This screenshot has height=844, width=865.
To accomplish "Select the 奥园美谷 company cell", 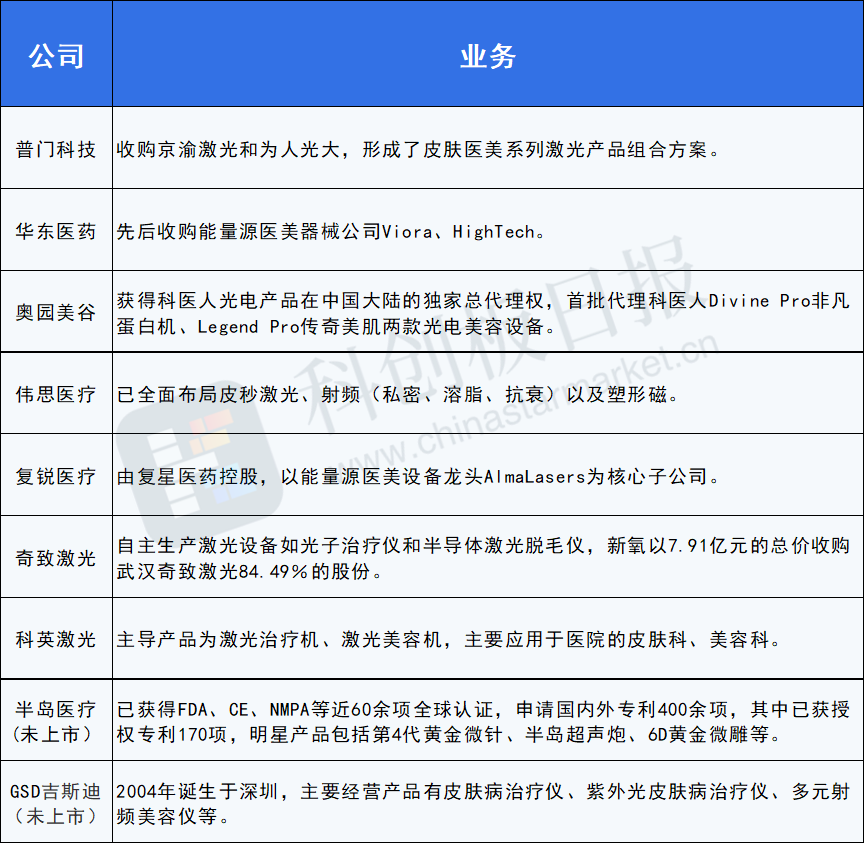I will click(x=56, y=311).
